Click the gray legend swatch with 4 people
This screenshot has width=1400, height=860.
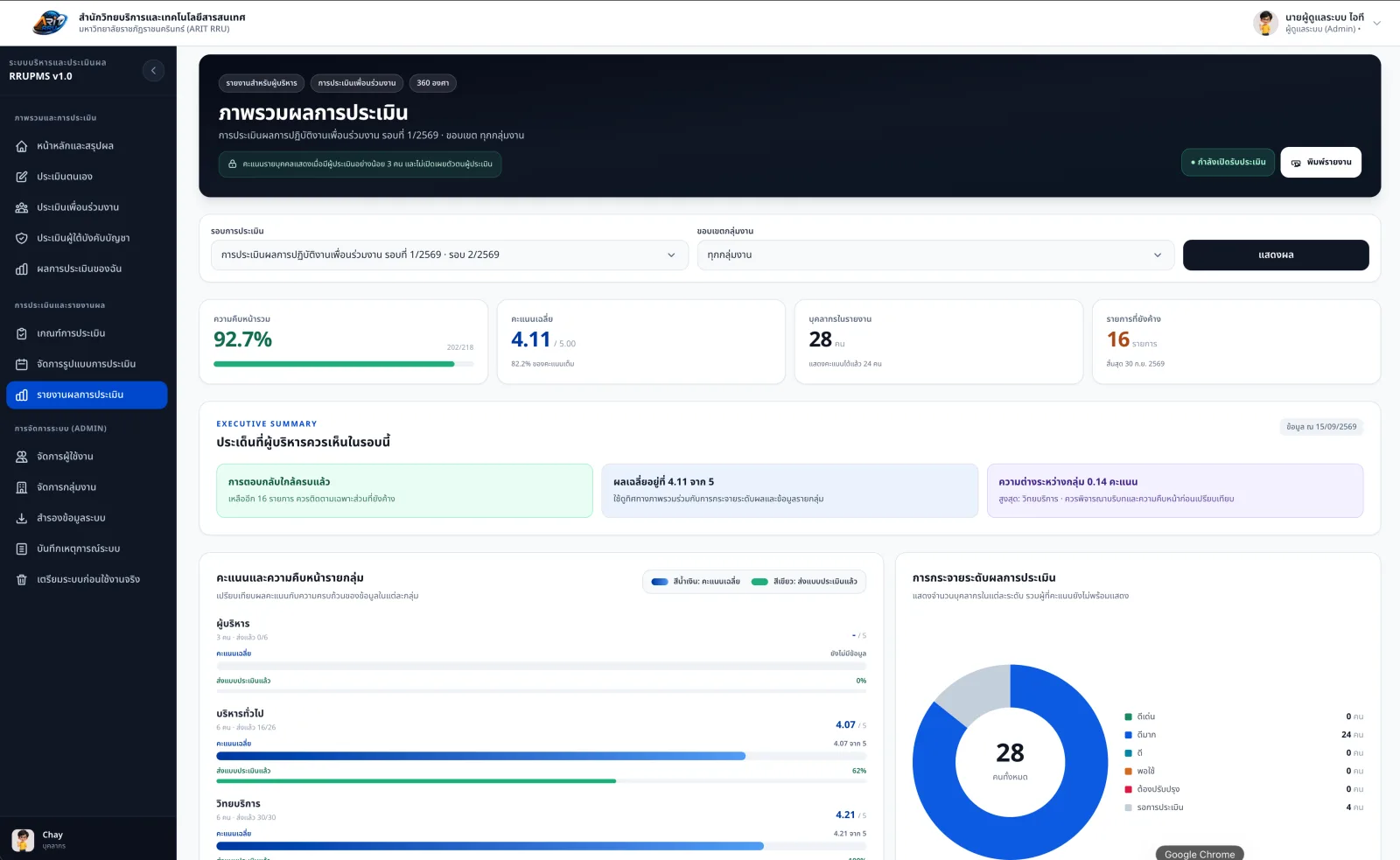1129,808
